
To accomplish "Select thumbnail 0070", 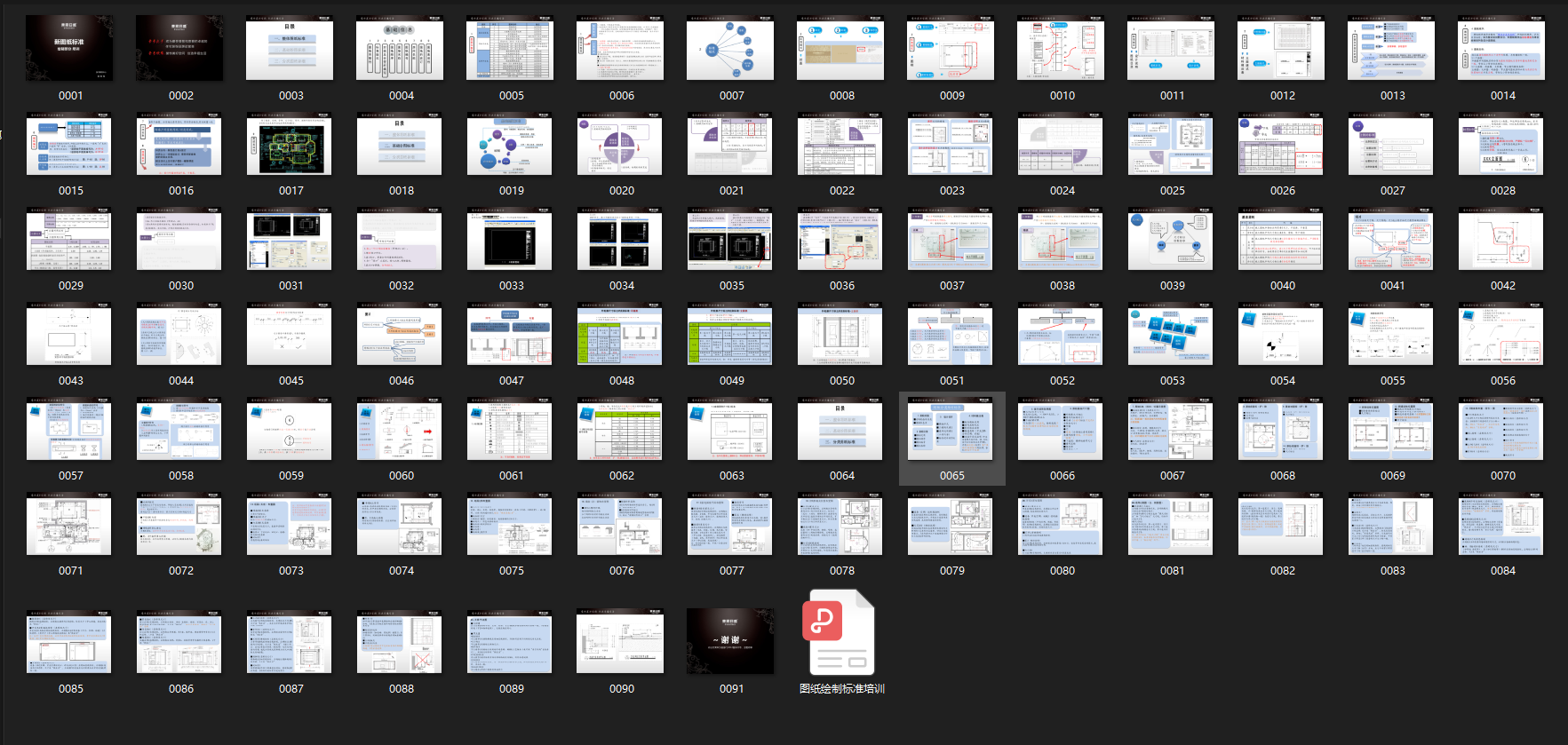I will [1501, 429].
